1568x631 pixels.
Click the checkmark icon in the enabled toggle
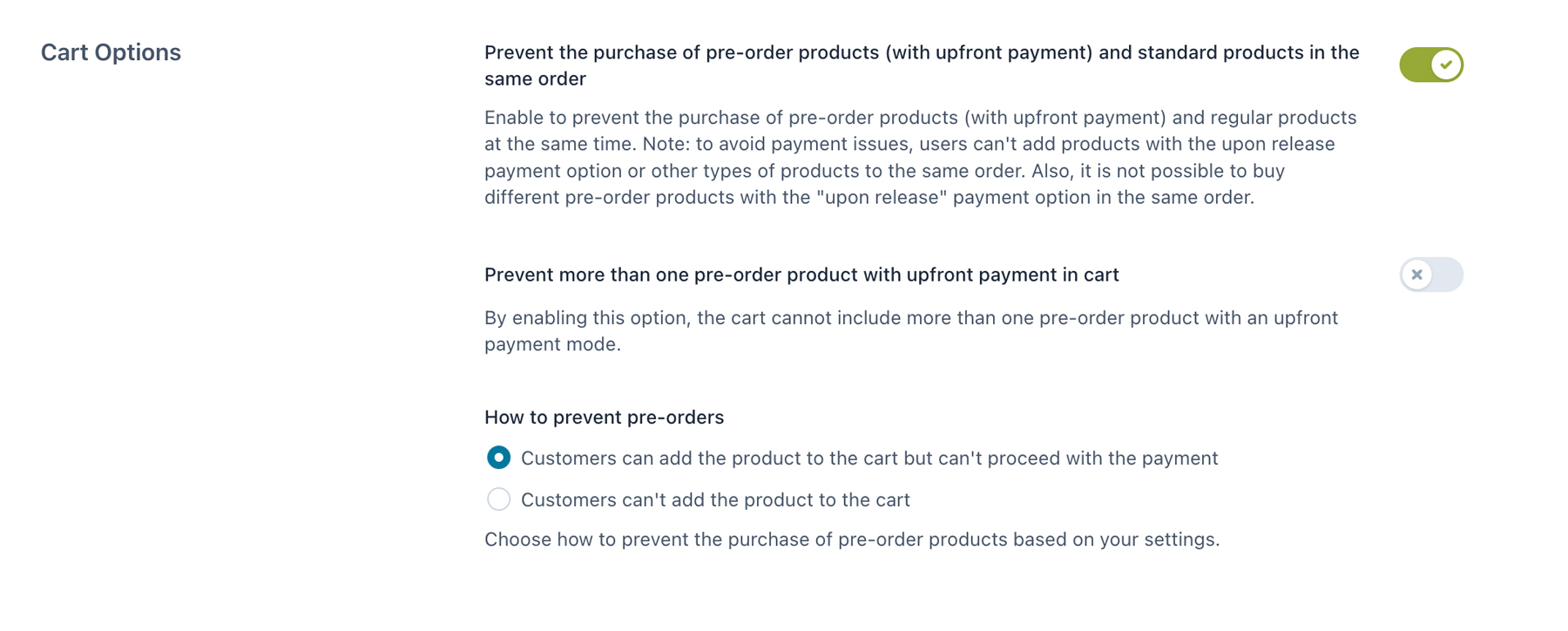(1446, 64)
